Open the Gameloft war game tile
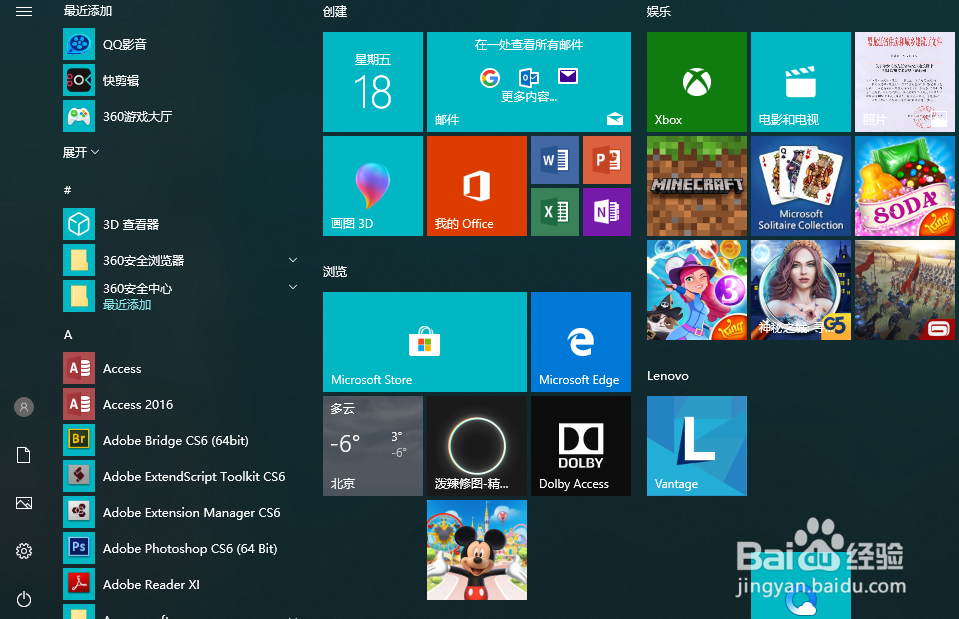 [905, 290]
